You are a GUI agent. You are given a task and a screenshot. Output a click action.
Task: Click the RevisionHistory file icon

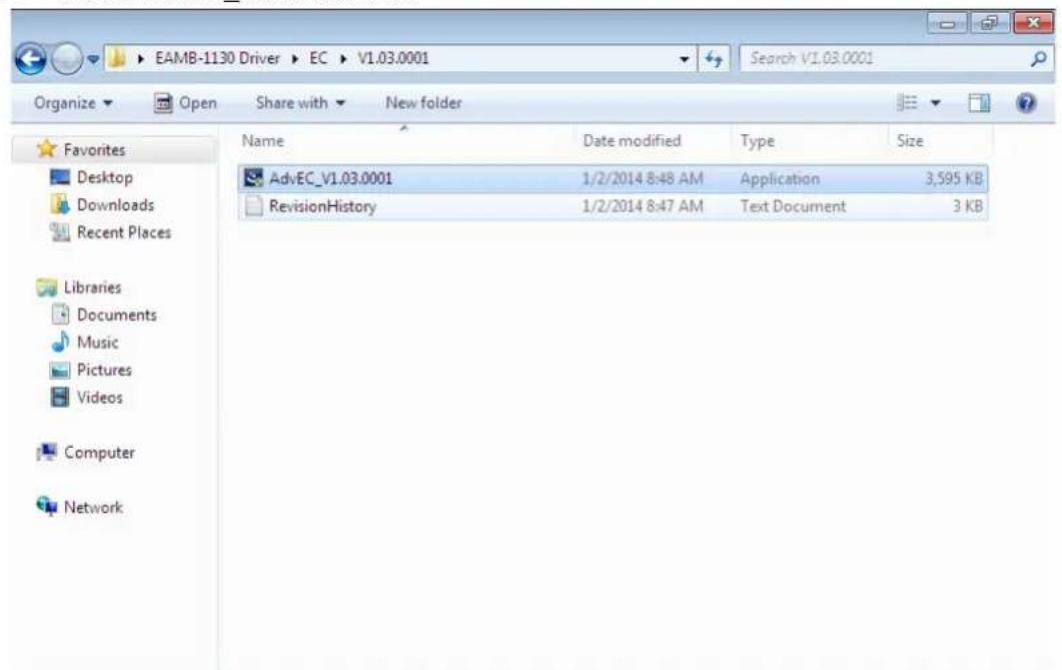pos(253,206)
